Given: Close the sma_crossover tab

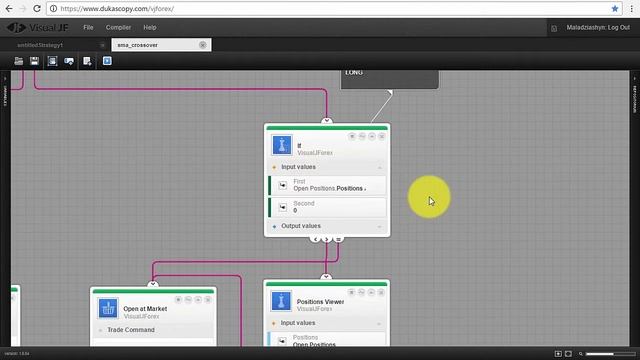Looking at the screenshot, I should pyautogui.click(x=202, y=45).
